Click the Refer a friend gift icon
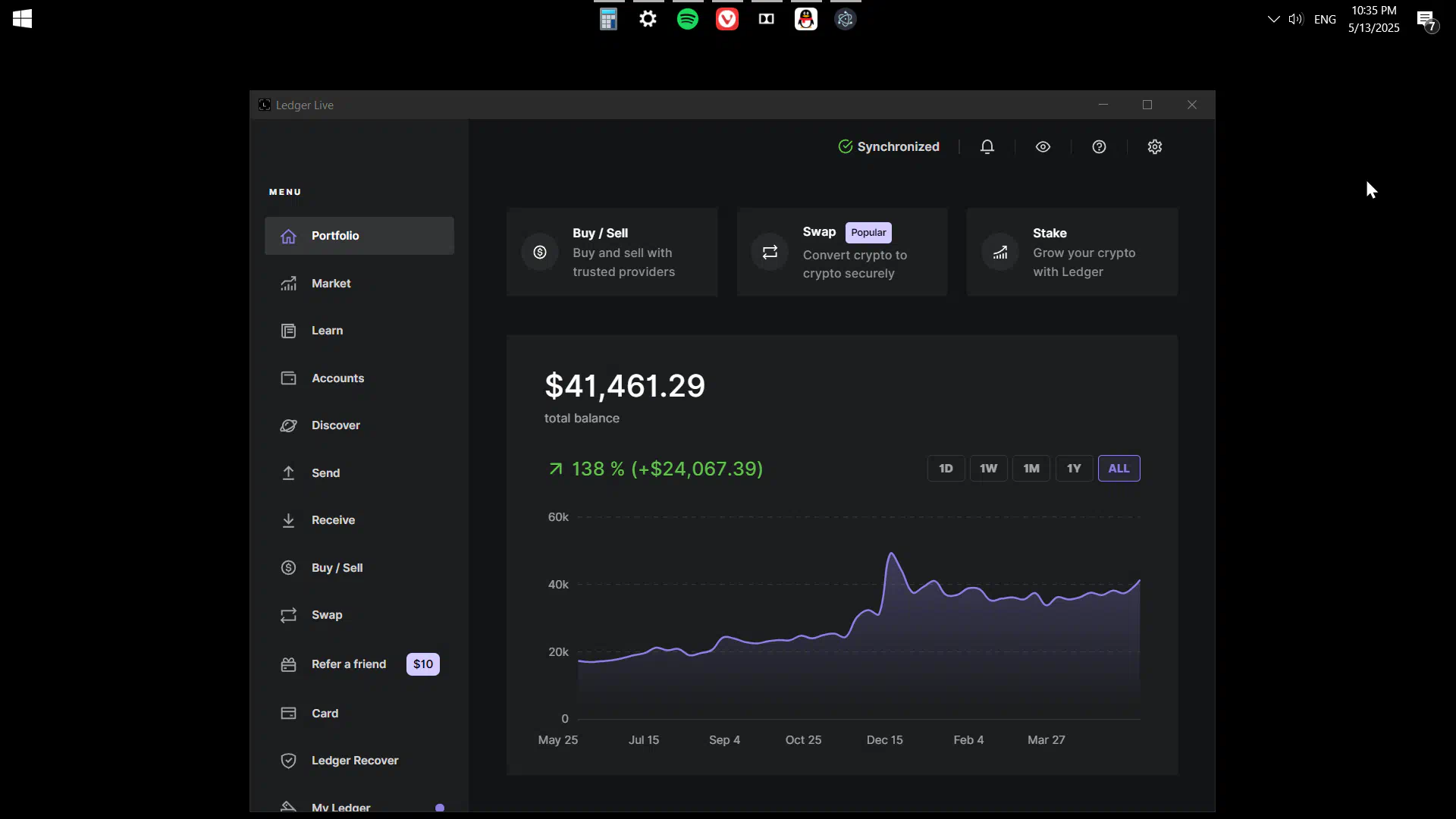 pos(288,664)
